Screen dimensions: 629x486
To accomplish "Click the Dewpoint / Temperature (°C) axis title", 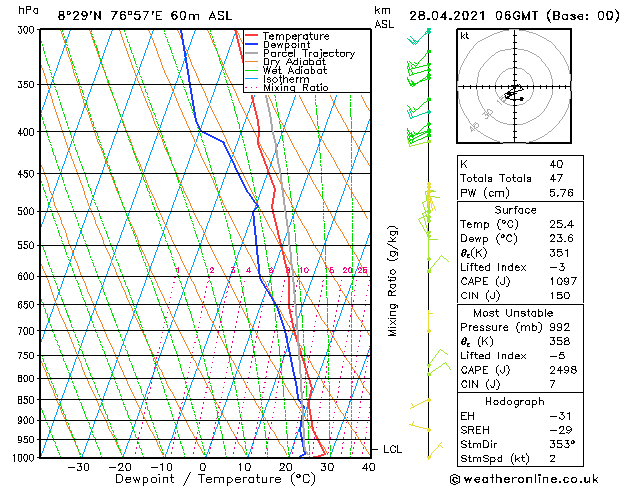I will pyautogui.click(x=215, y=479).
